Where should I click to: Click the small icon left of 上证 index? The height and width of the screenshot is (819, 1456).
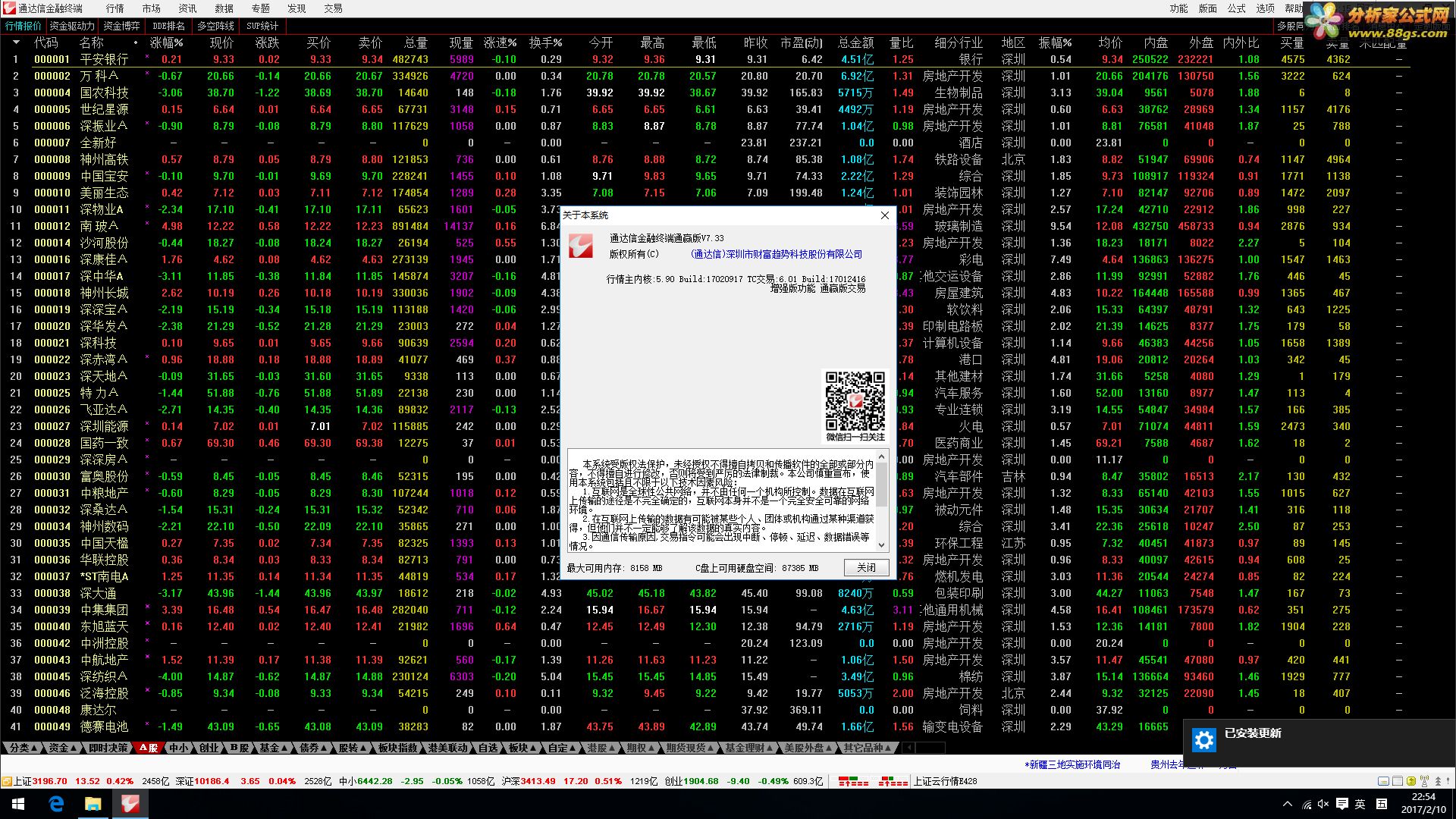[x=6, y=781]
